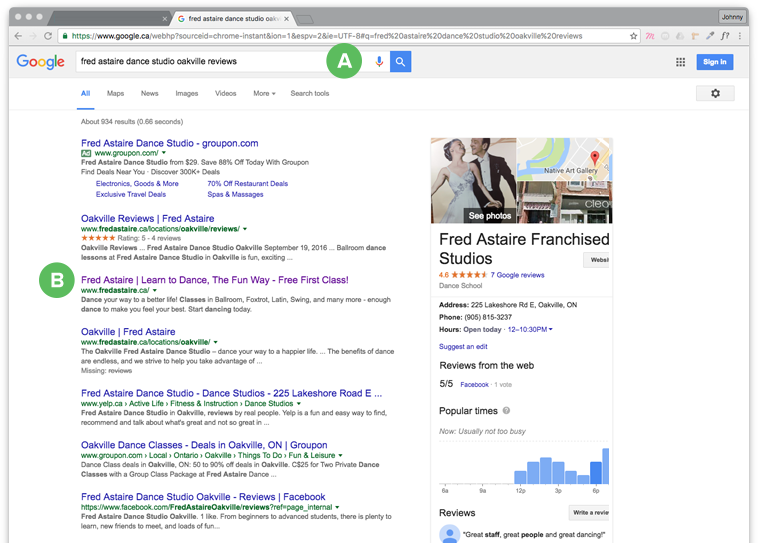
Task: Close the first blank browser tab
Action: tap(164, 19)
